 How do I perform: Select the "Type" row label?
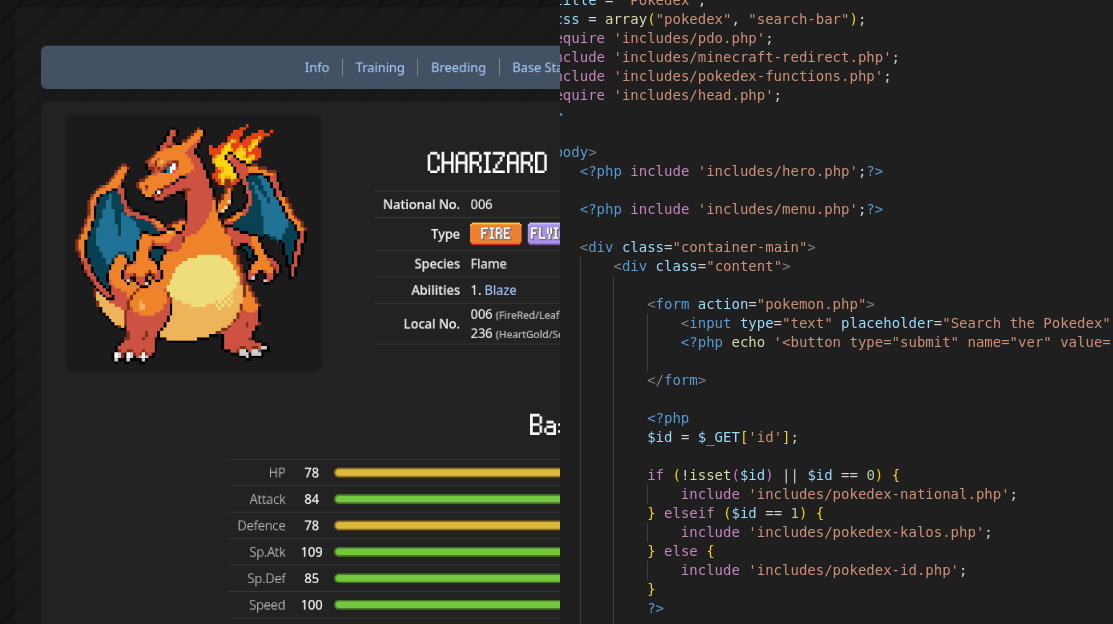coord(445,234)
